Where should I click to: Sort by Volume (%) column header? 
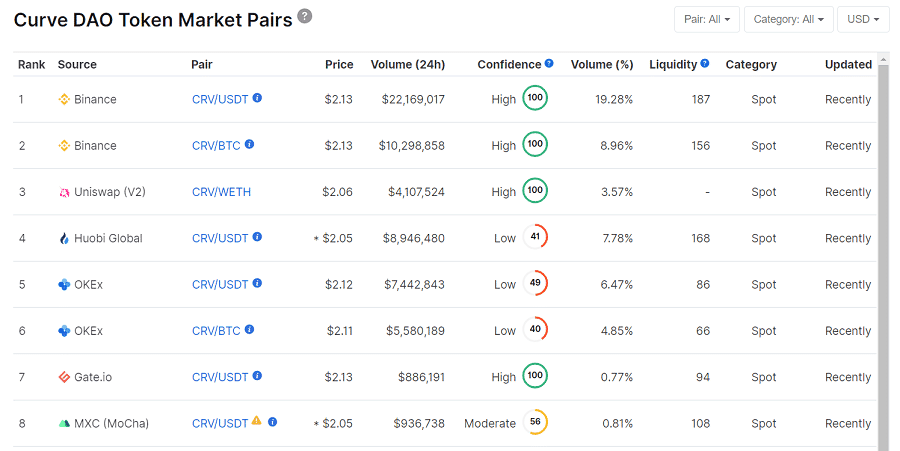click(x=602, y=64)
